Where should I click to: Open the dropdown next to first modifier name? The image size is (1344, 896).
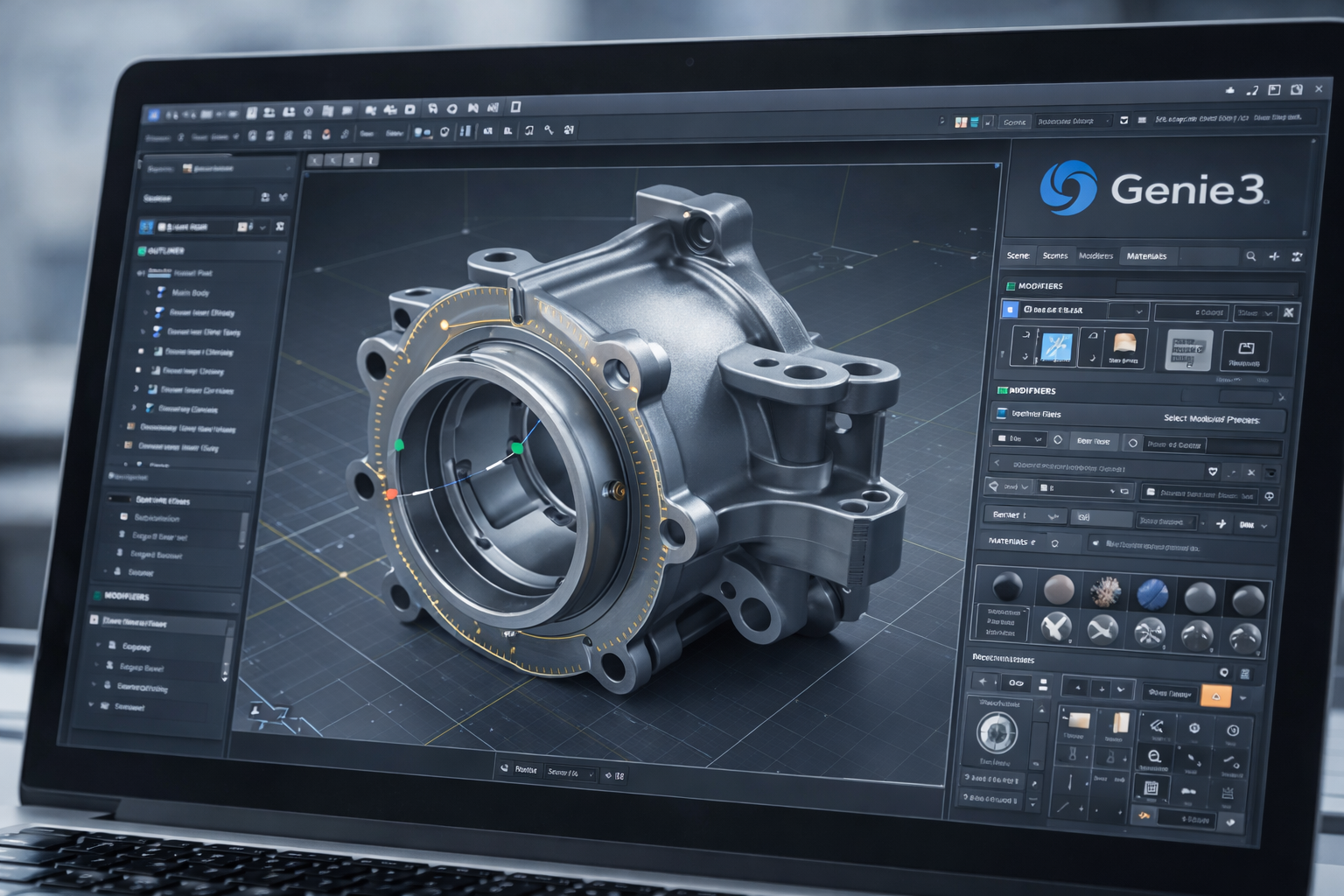(1138, 311)
